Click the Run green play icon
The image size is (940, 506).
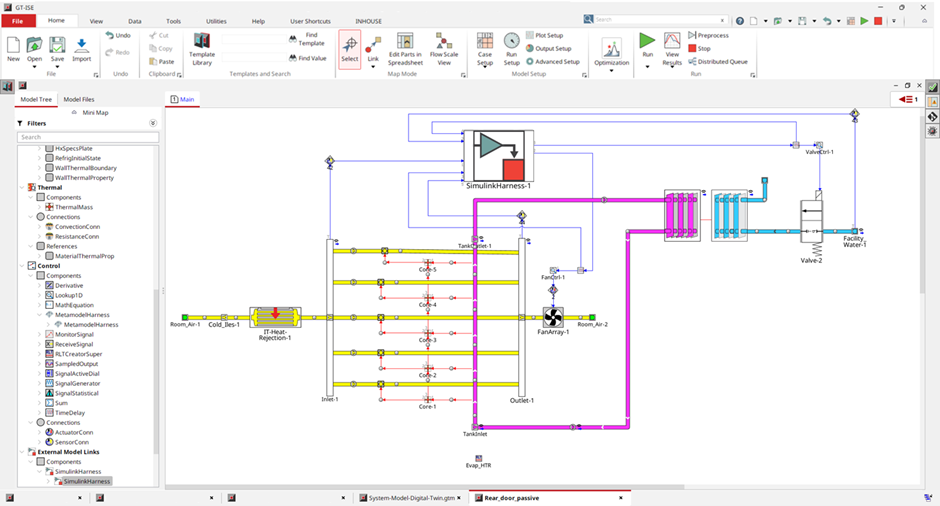click(647, 42)
